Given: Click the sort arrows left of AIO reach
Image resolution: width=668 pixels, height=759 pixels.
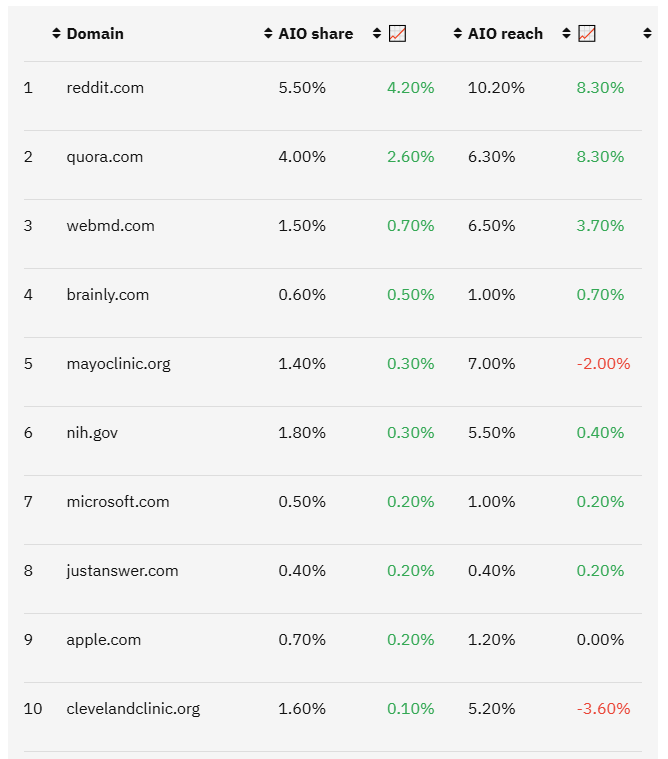Looking at the screenshot, I should point(458,34).
